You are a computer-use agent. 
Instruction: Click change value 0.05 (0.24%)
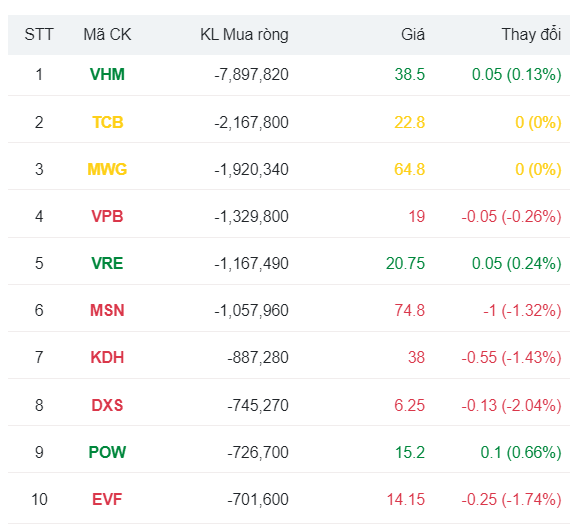517,264
